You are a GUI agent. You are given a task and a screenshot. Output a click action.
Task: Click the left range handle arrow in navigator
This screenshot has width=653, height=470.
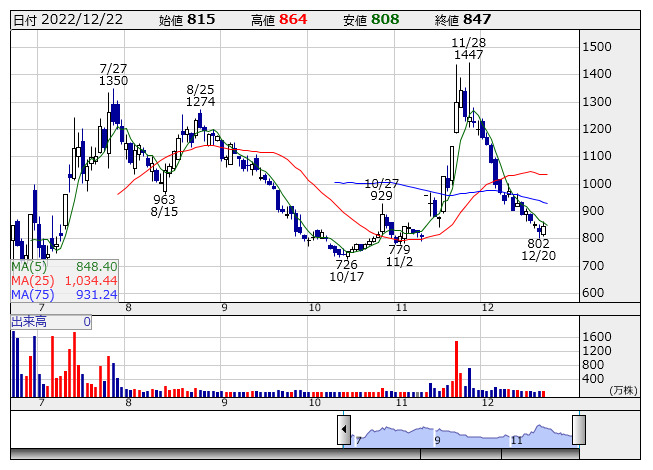(x=344, y=430)
